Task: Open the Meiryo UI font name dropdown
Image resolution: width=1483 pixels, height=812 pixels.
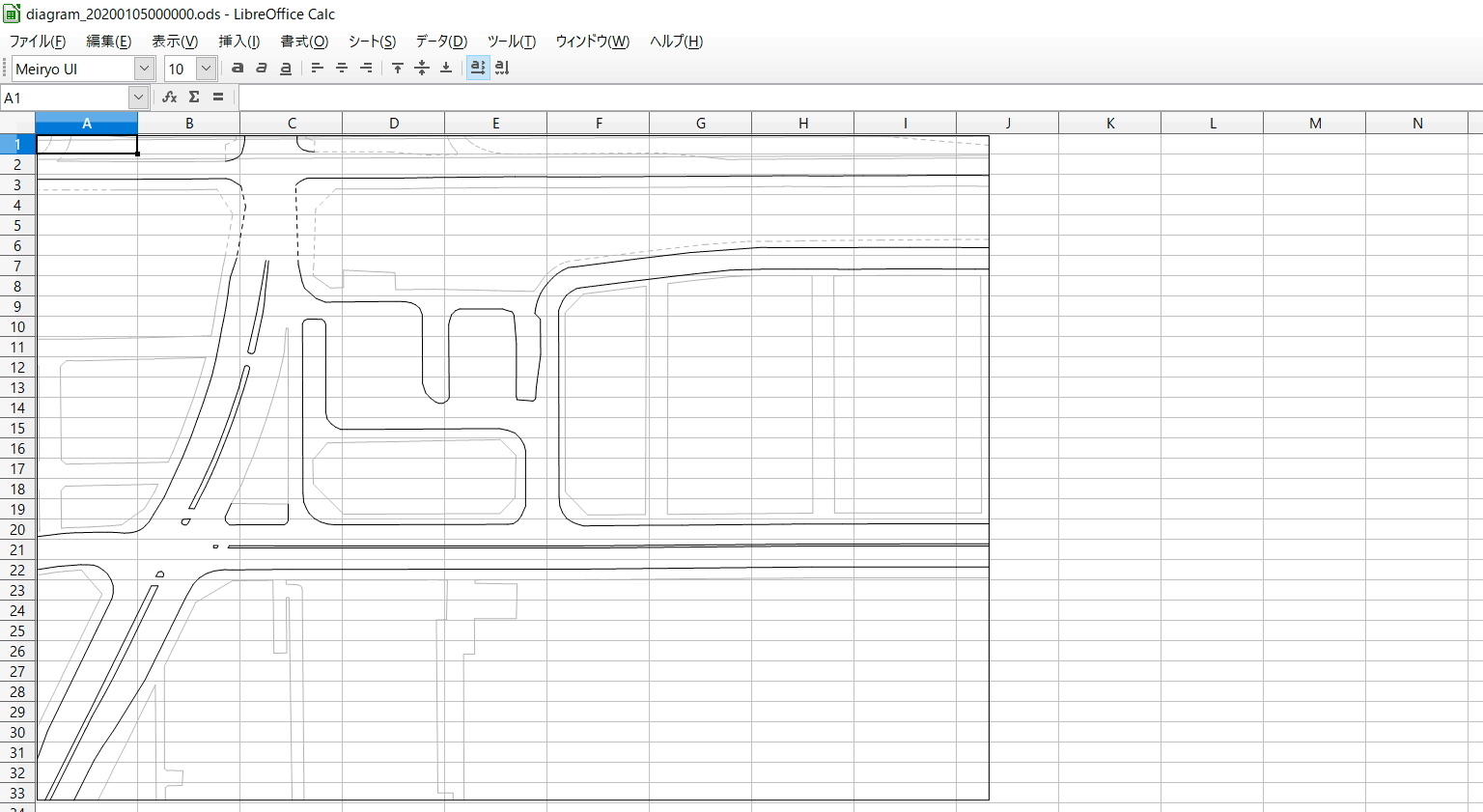Action: coord(144,69)
